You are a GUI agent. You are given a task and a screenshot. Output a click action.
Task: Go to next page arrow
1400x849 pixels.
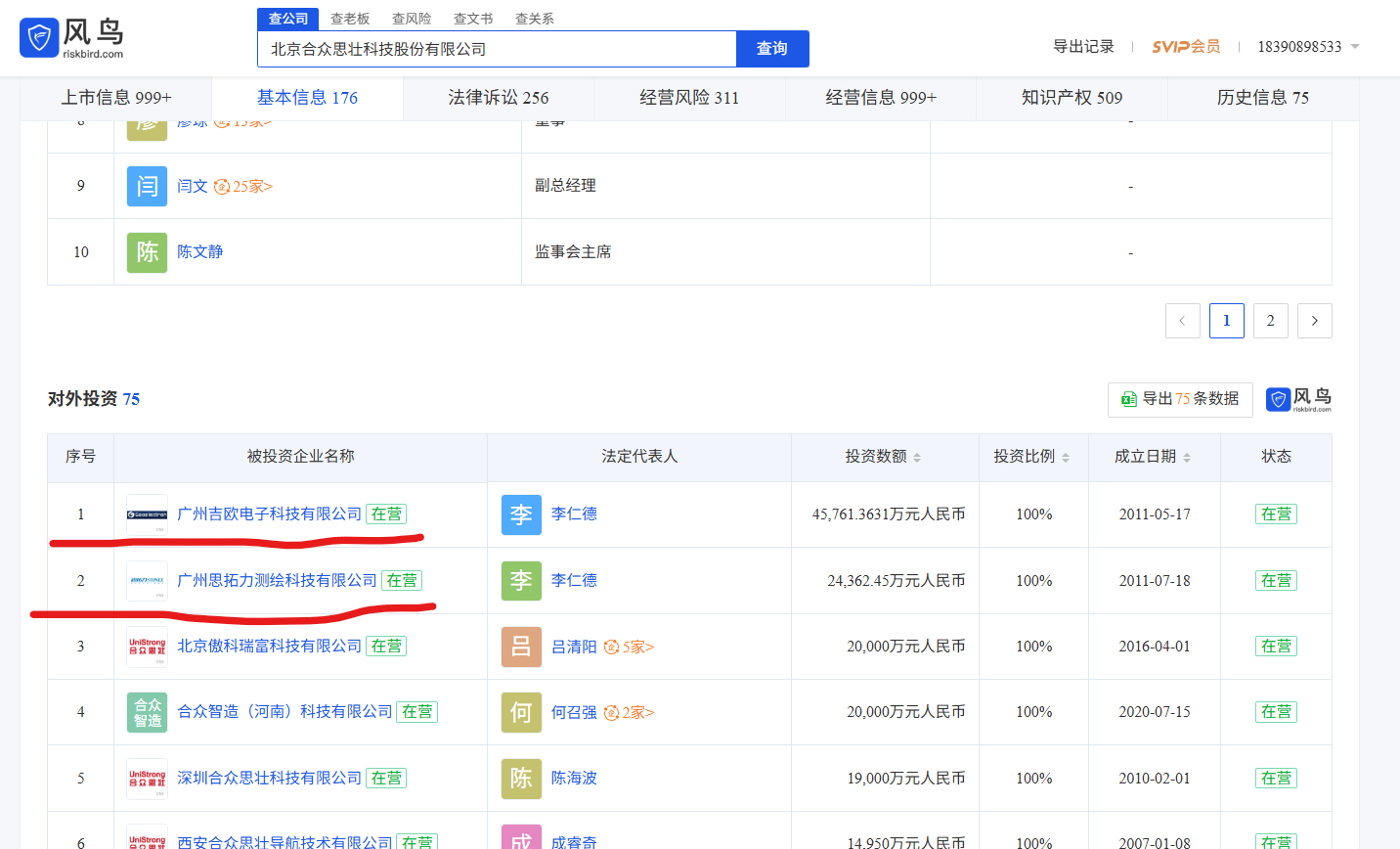[1315, 321]
